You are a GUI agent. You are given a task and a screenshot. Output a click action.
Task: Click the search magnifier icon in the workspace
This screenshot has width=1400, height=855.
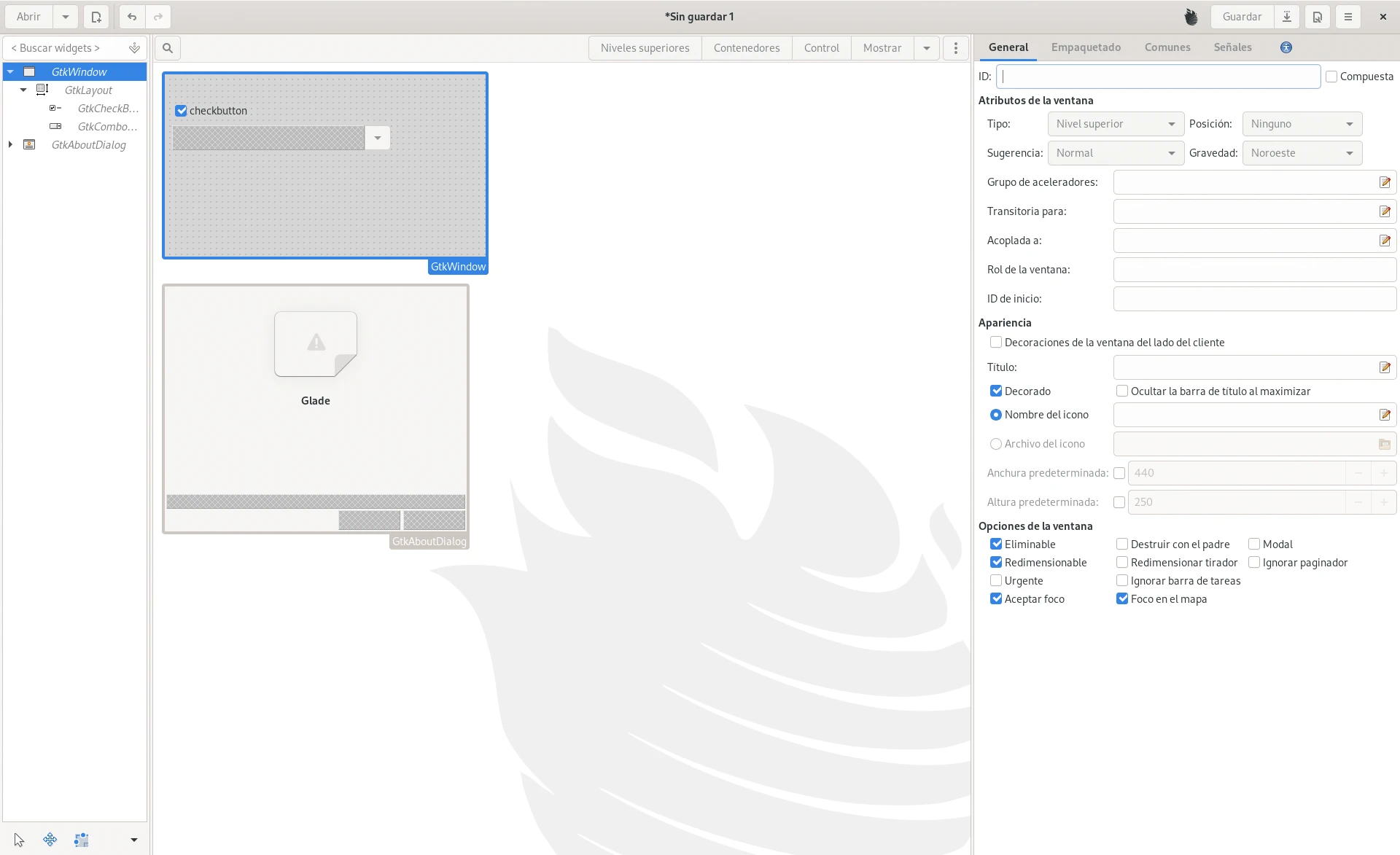[168, 48]
